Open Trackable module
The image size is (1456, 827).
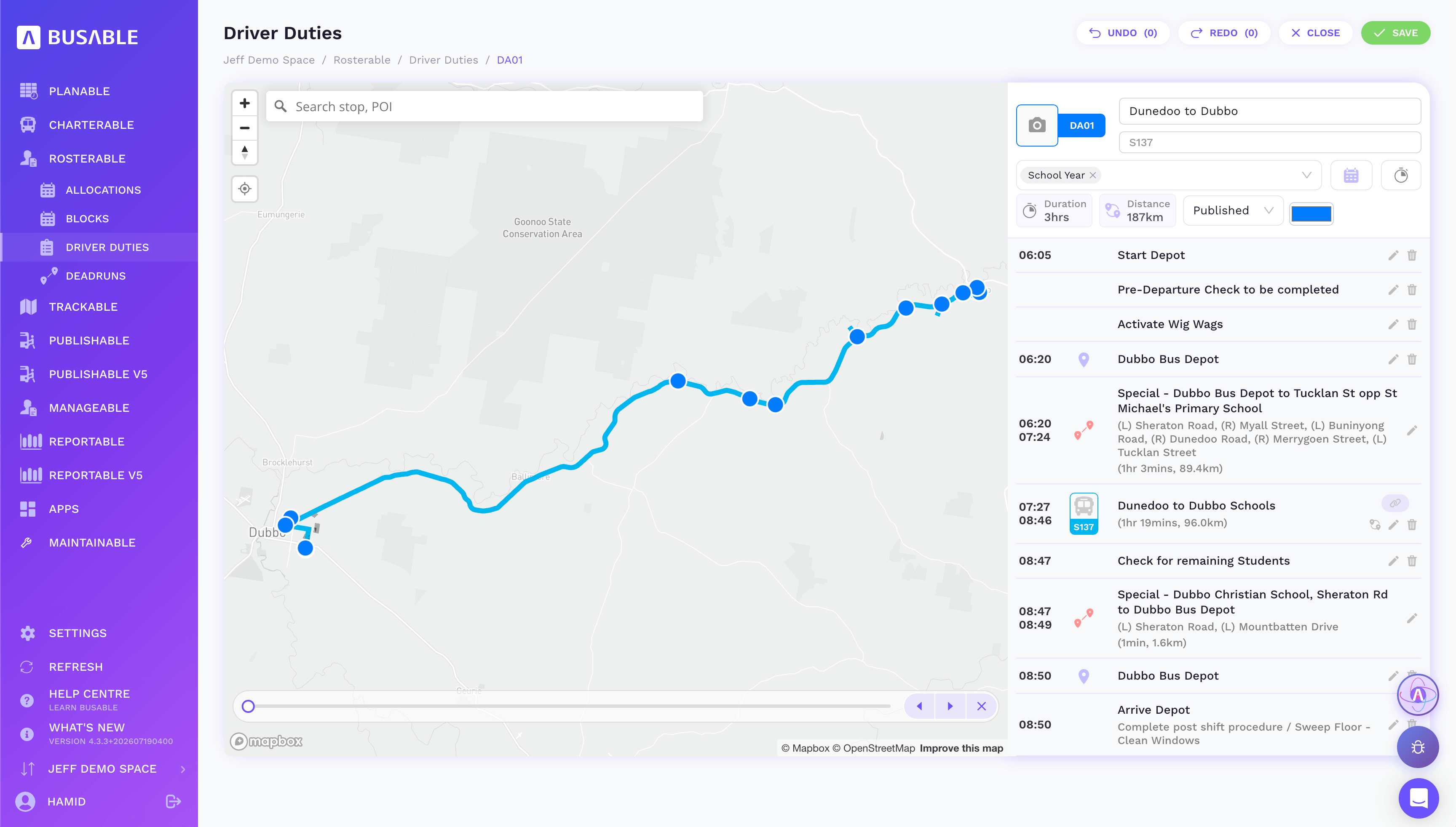pos(99,307)
